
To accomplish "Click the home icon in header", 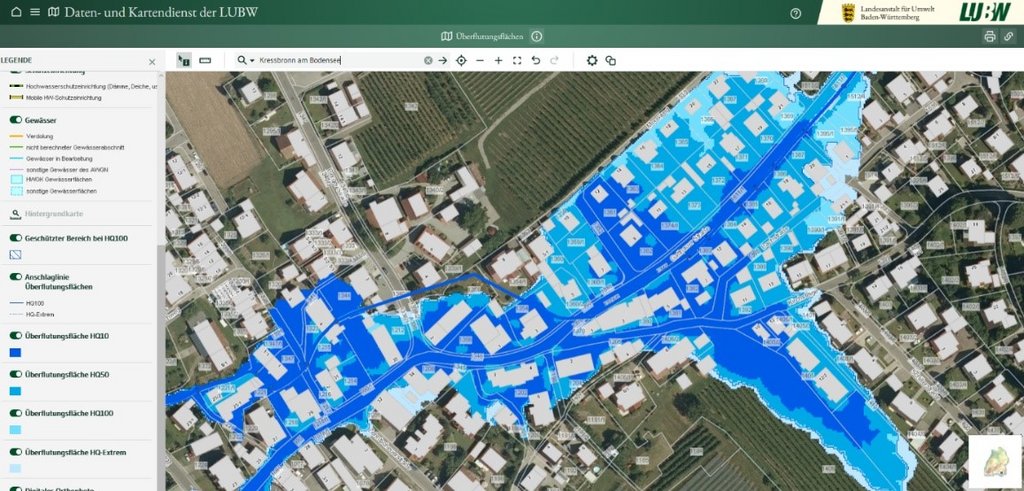I will tap(15, 13).
